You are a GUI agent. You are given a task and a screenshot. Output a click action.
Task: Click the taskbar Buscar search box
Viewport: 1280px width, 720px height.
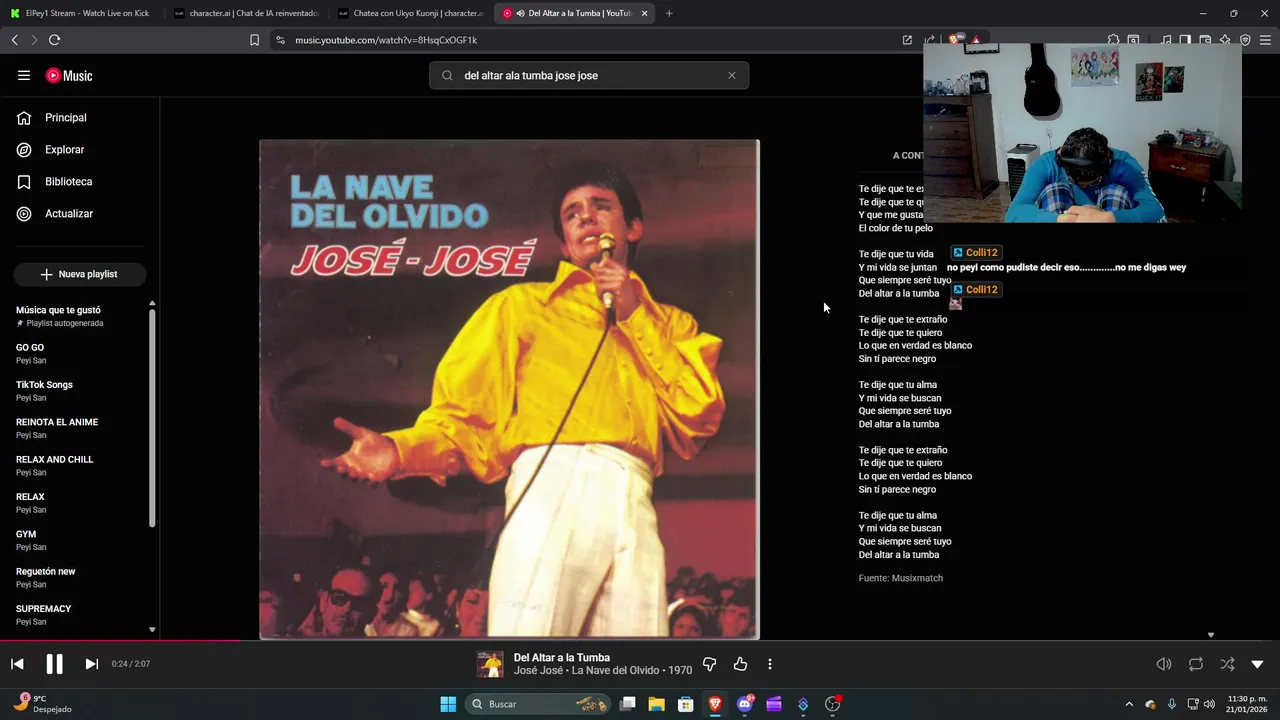point(540,704)
